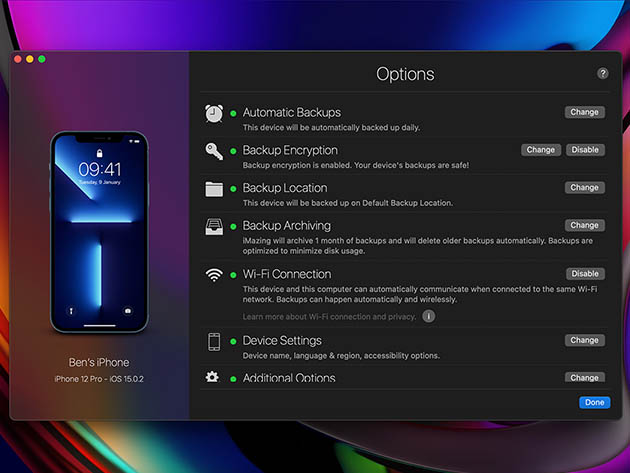630x473 pixels.
Task: Click the Backup Encryption key icon
Action: click(x=214, y=152)
